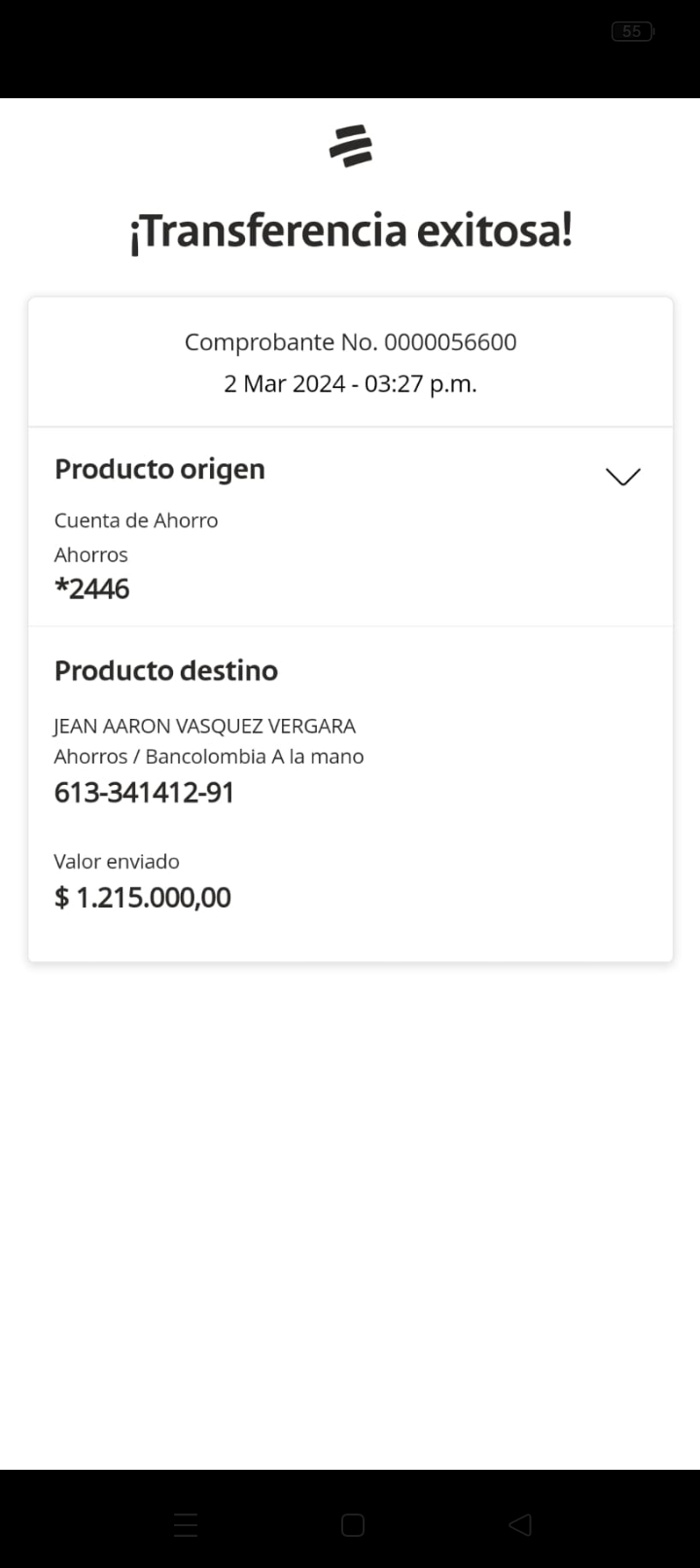700x1568 pixels.
Task: Tap the Producto destino heading
Action: (x=166, y=670)
